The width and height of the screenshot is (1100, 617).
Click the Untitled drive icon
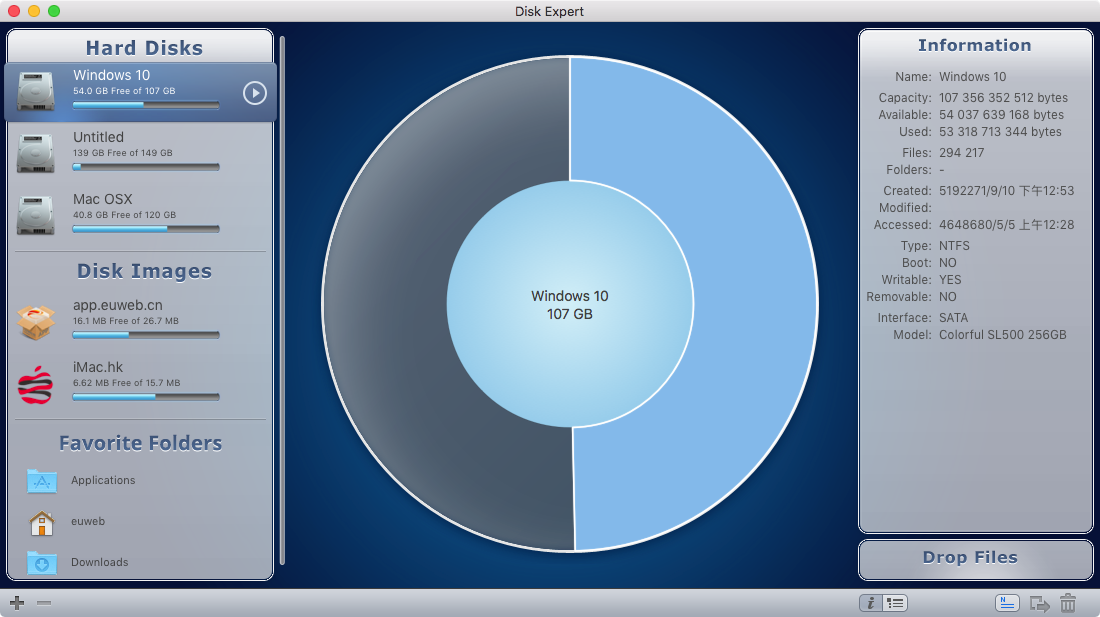[36, 153]
